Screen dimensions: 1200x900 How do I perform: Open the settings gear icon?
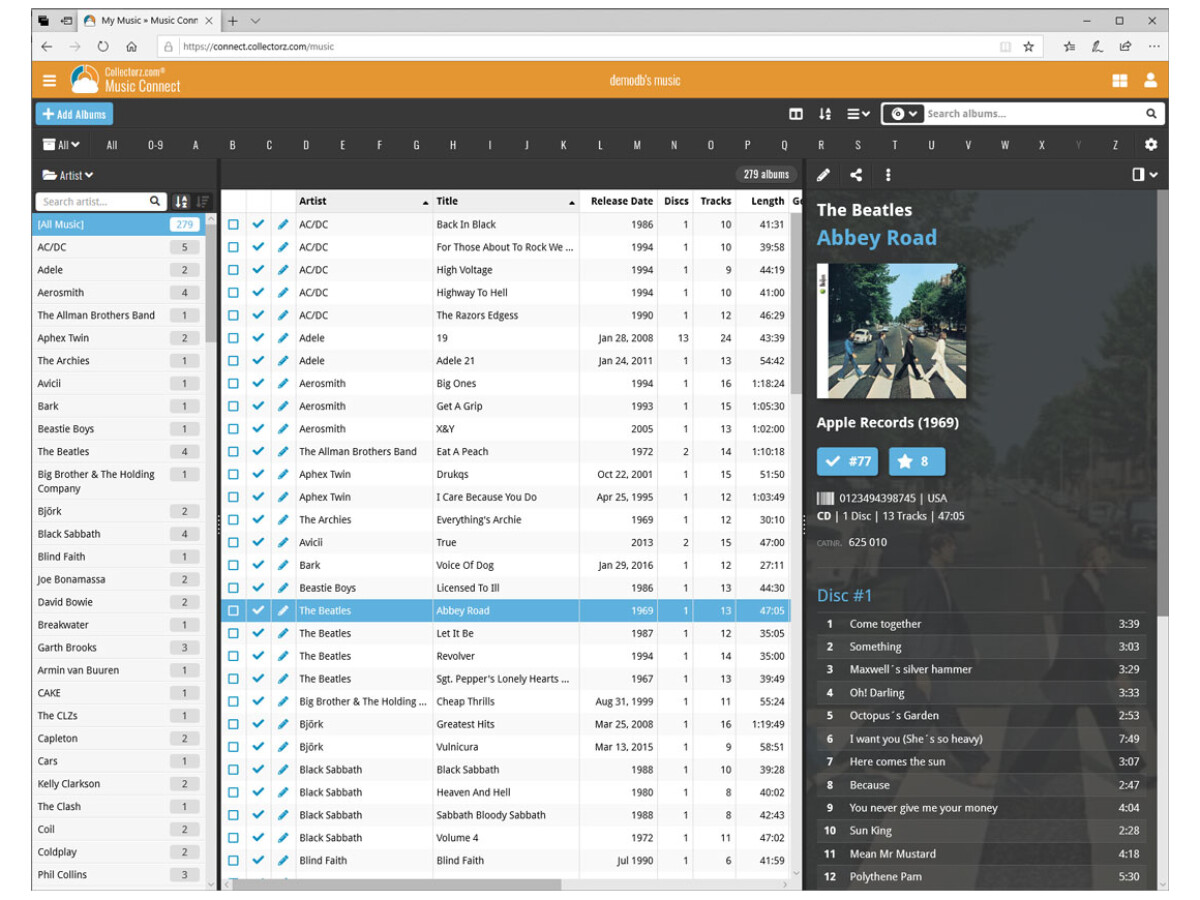click(1151, 145)
